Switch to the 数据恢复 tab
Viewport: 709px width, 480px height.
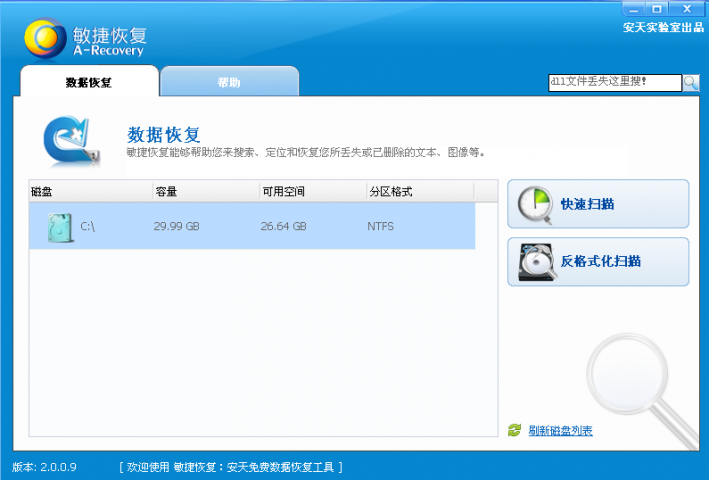[x=89, y=82]
